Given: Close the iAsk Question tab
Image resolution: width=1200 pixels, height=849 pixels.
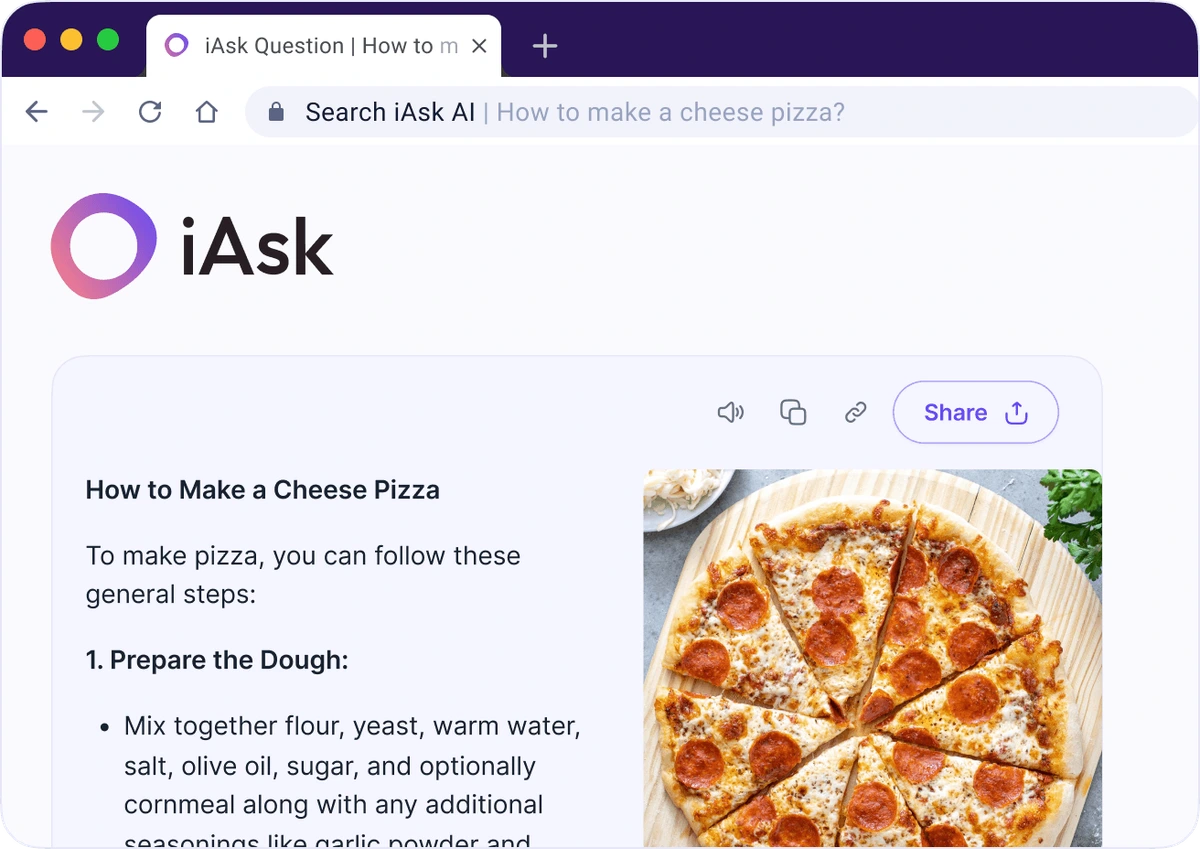Looking at the screenshot, I should pos(479,45).
